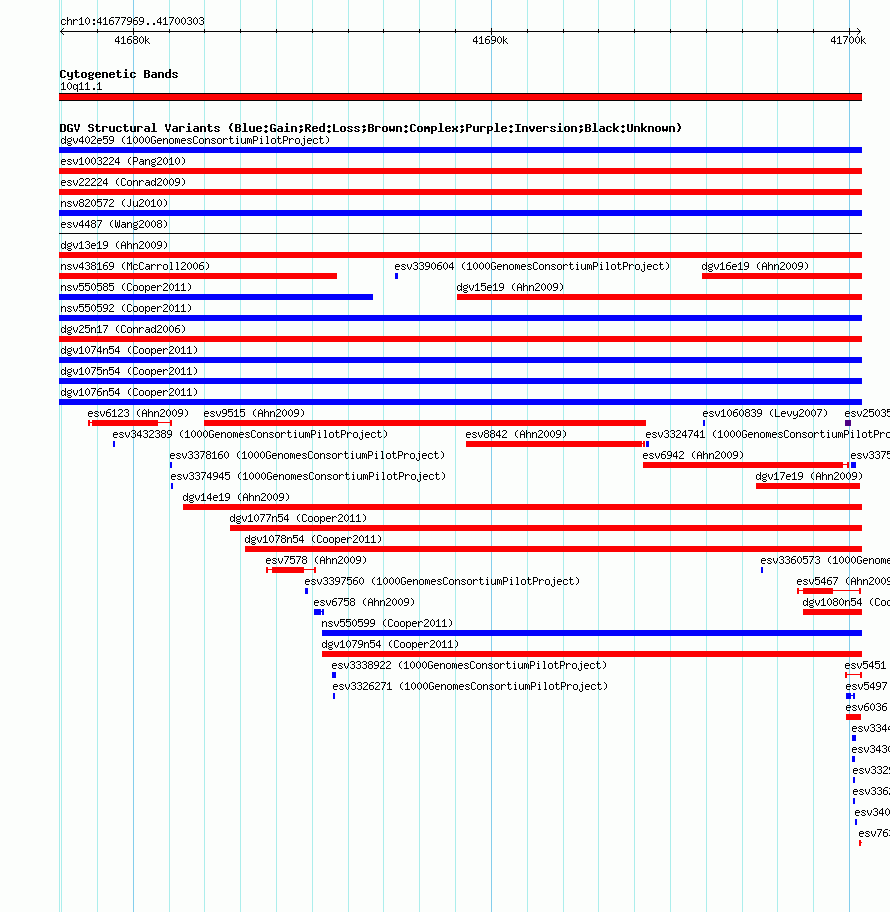Click the esv7578 red loss glyph
This screenshot has height=912, width=890.
pyautogui.click(x=291, y=570)
